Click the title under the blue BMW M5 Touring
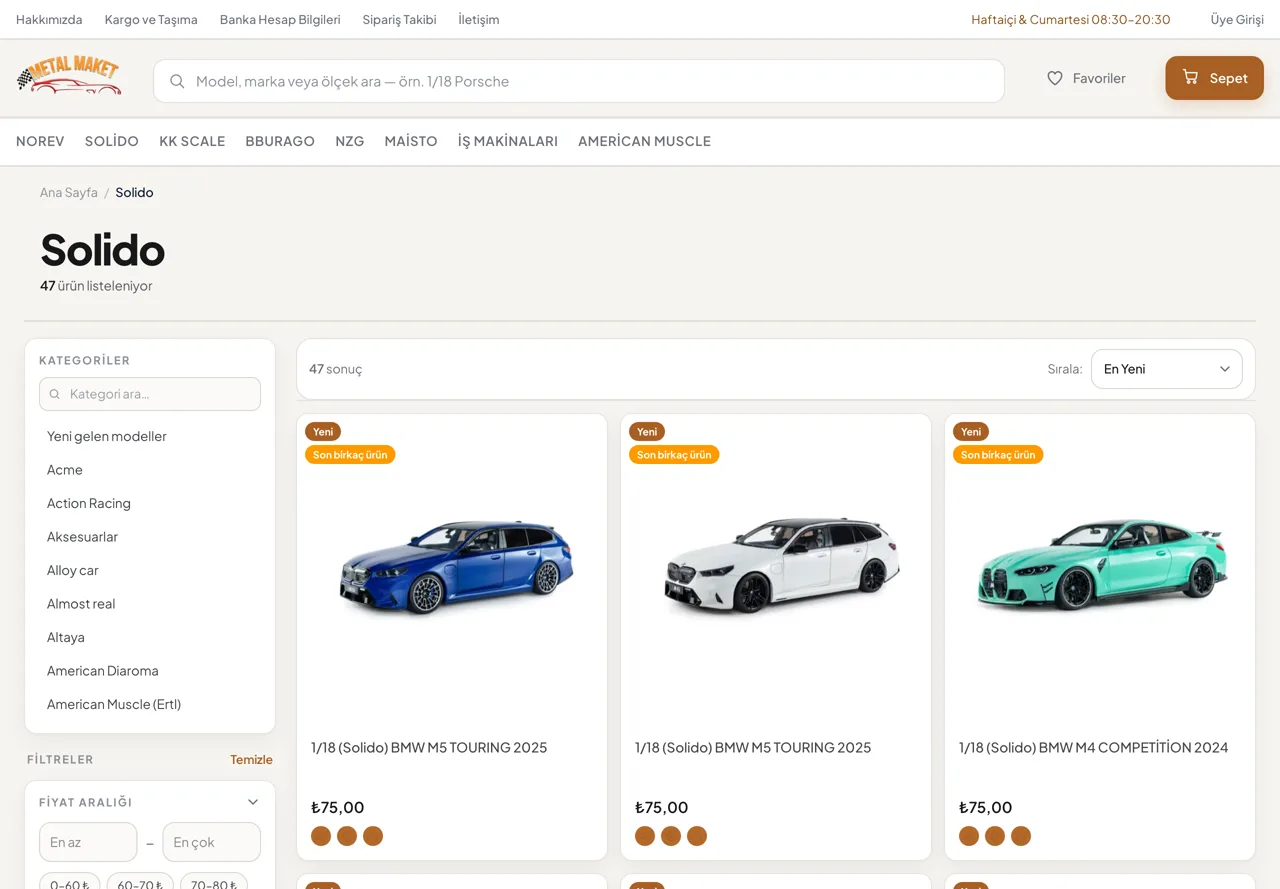This screenshot has height=889, width=1280. click(429, 747)
